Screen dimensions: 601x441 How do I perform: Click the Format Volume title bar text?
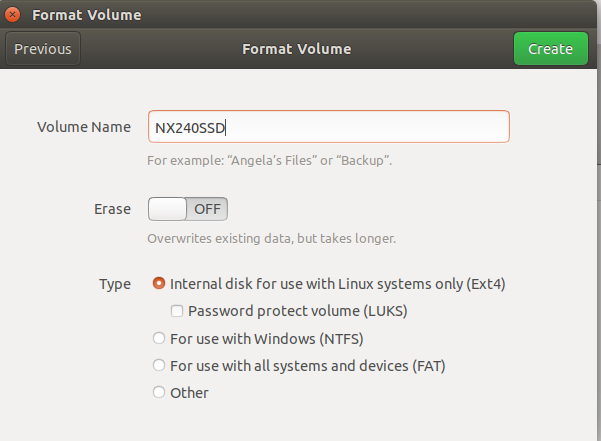pyautogui.click(x=86, y=15)
